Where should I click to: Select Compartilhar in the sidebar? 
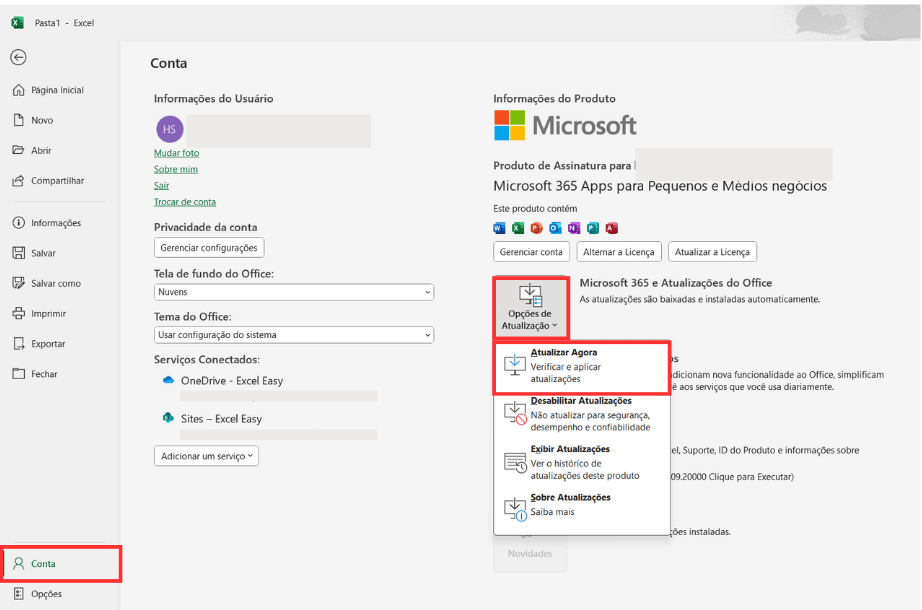click(57, 181)
